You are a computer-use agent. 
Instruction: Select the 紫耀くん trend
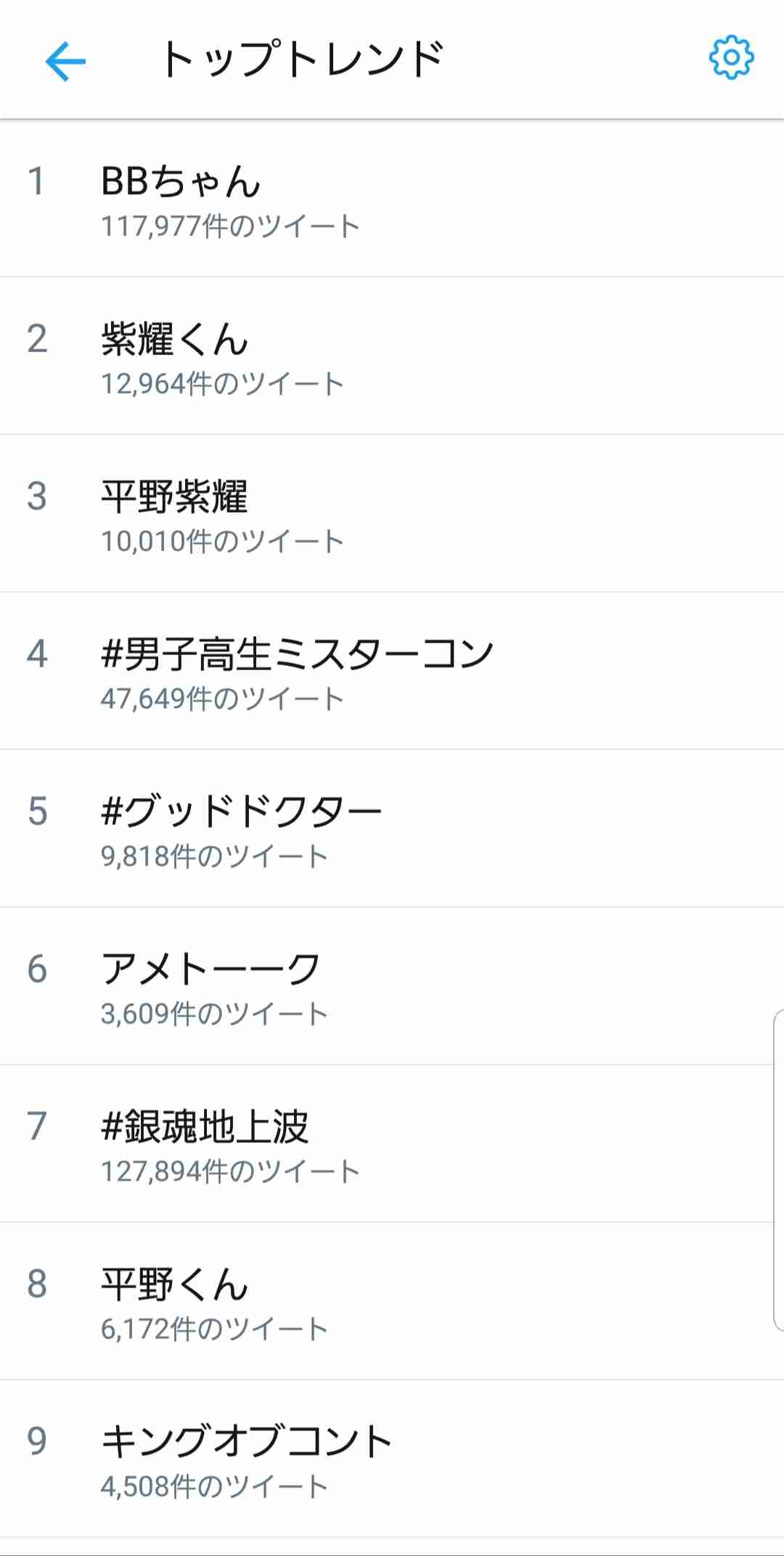point(174,339)
